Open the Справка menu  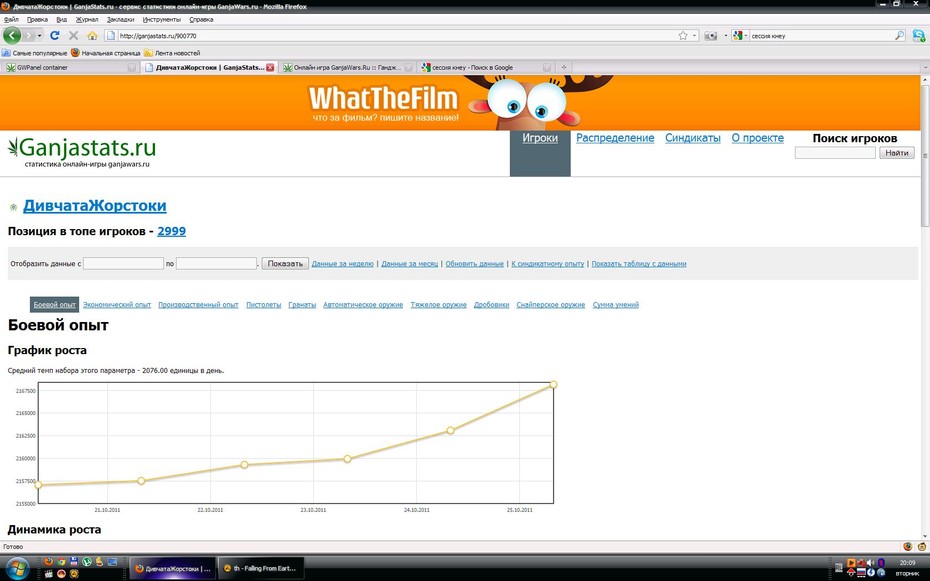[201, 20]
